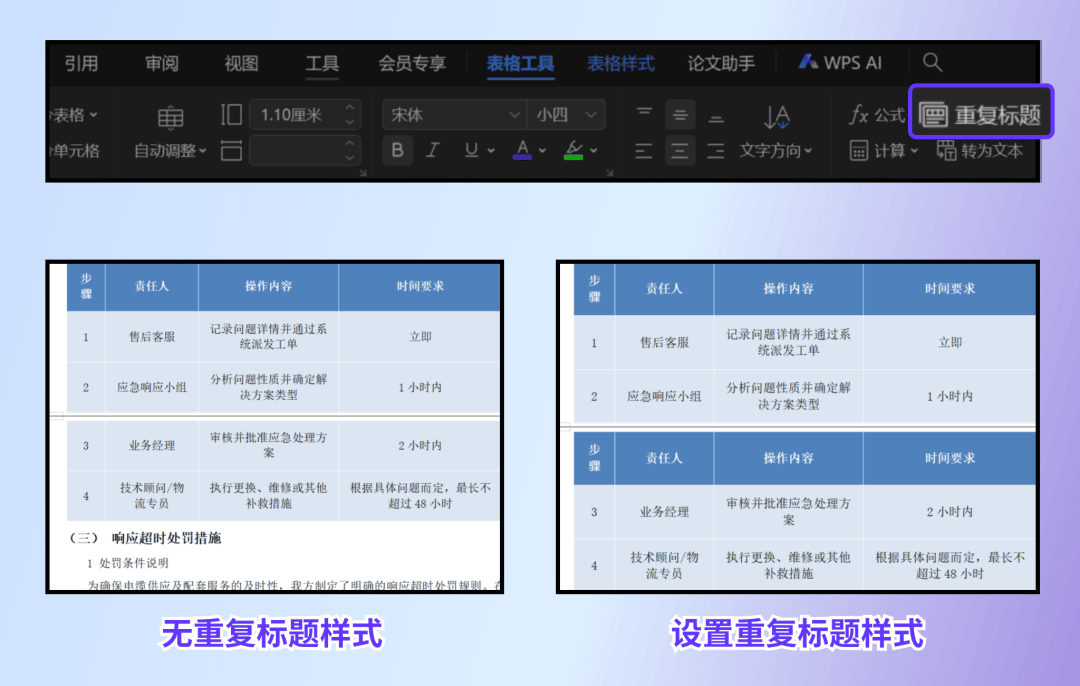
Task: Open the 视图 ribbon tab
Action: click(241, 63)
